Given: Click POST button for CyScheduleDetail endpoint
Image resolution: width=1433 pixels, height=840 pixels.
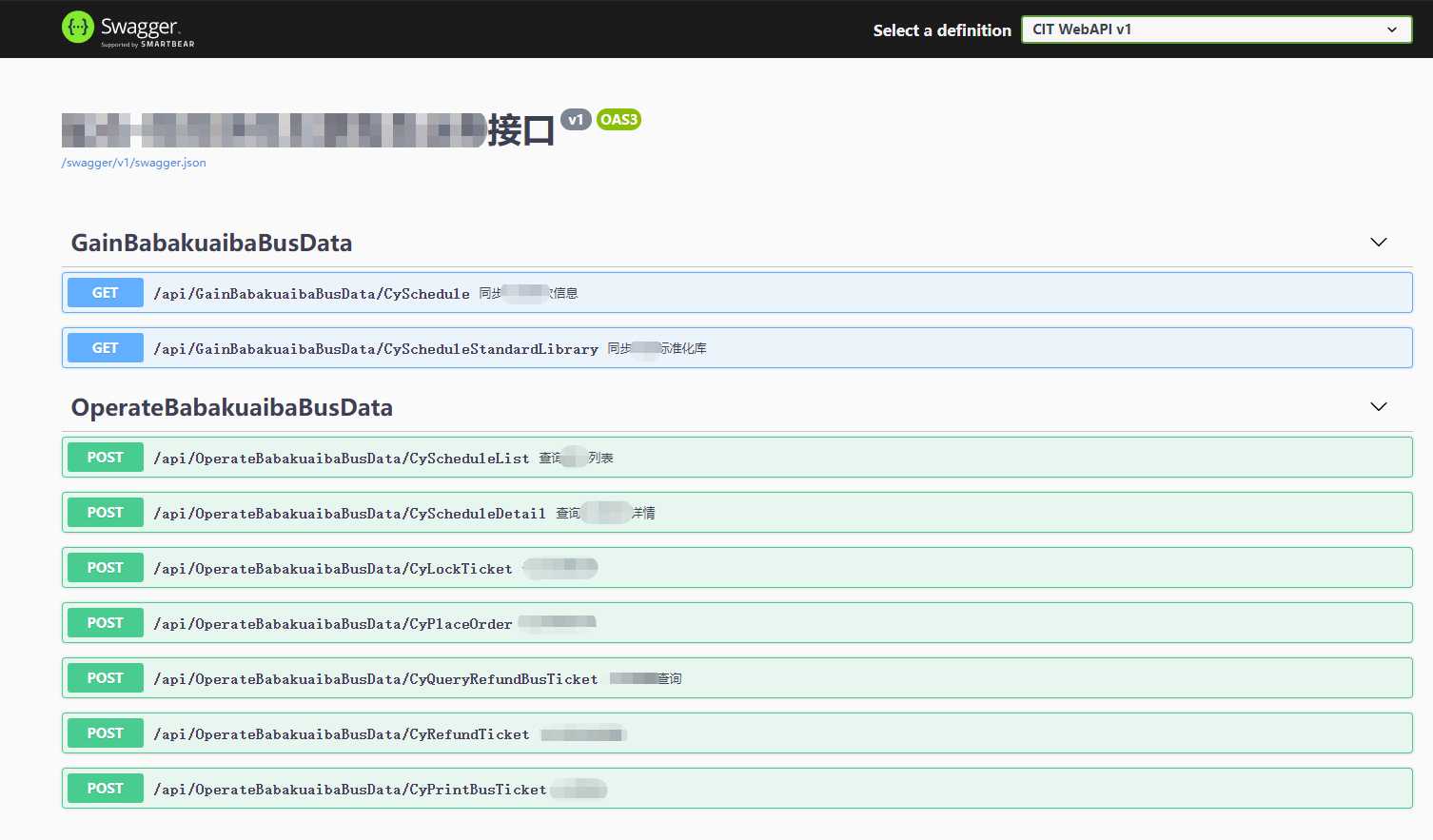Looking at the screenshot, I should (x=106, y=513).
